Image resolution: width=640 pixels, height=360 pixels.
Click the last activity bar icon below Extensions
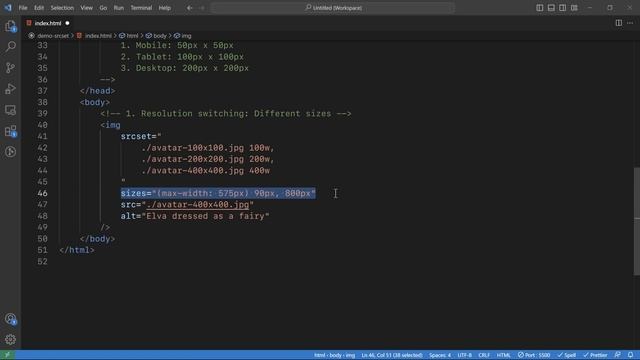pos(11,152)
